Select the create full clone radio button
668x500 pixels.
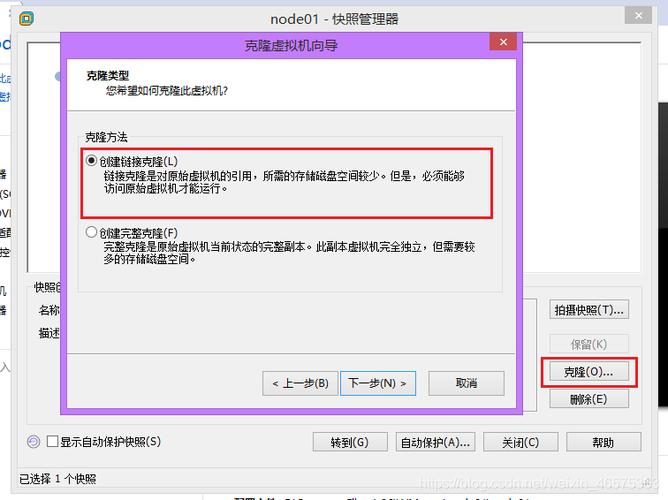pos(91,232)
